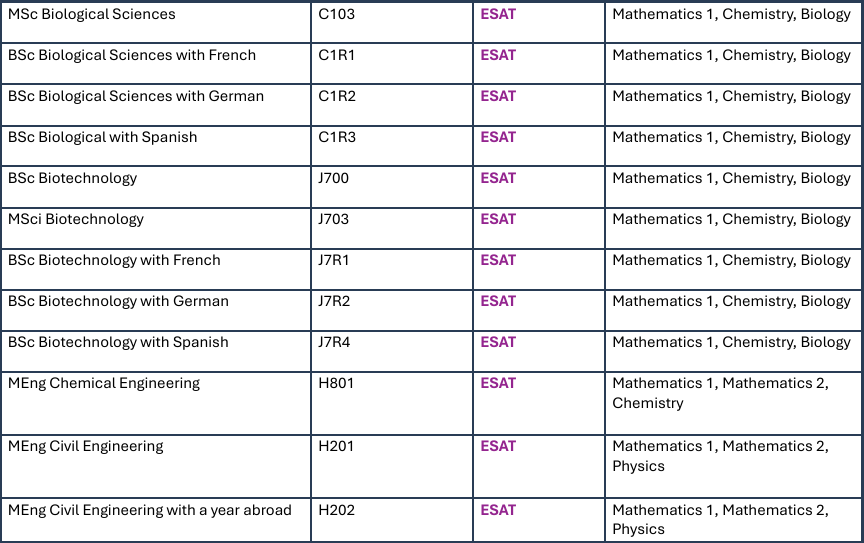
Task: Select BSc Biotechnology with Spanish cell
Action: tap(156, 351)
